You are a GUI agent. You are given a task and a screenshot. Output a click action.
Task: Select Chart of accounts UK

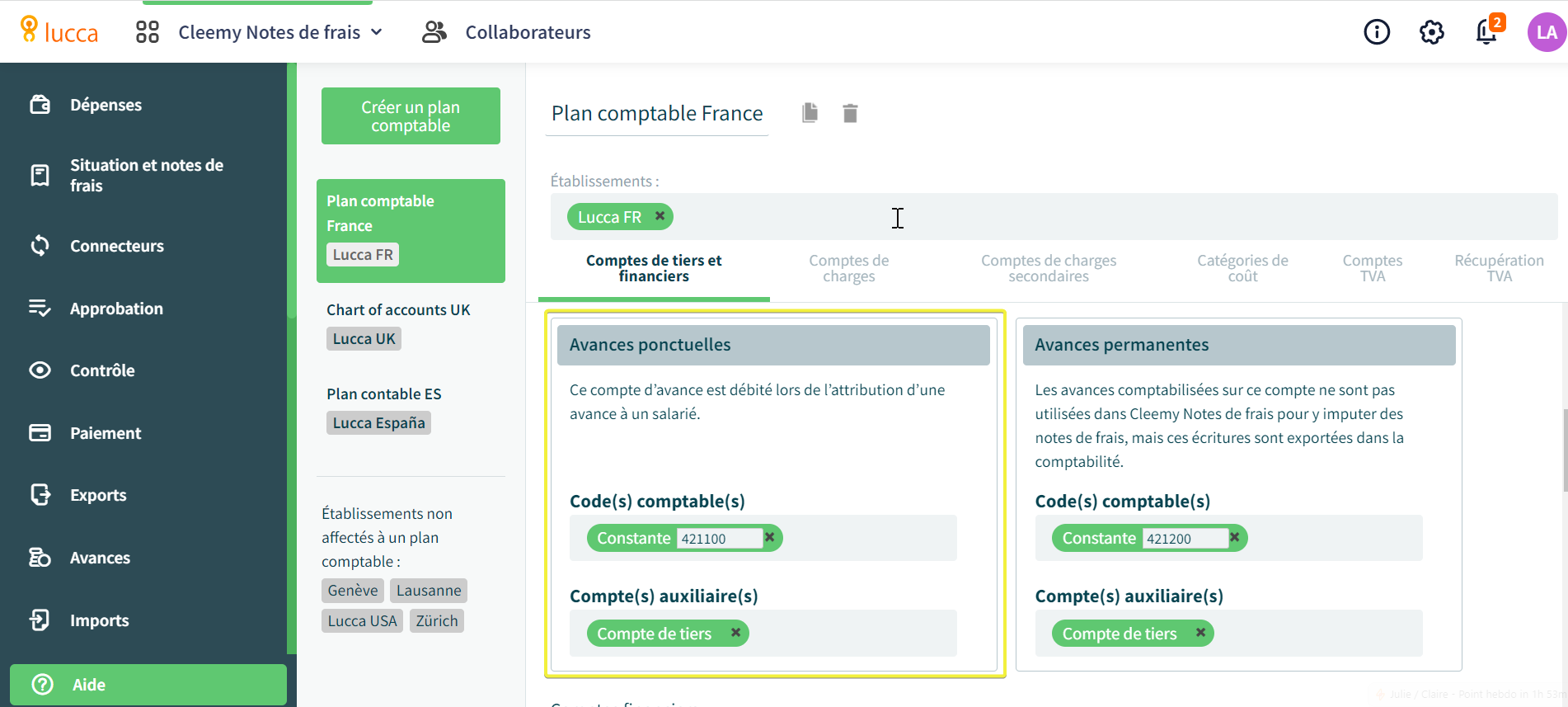coord(398,309)
